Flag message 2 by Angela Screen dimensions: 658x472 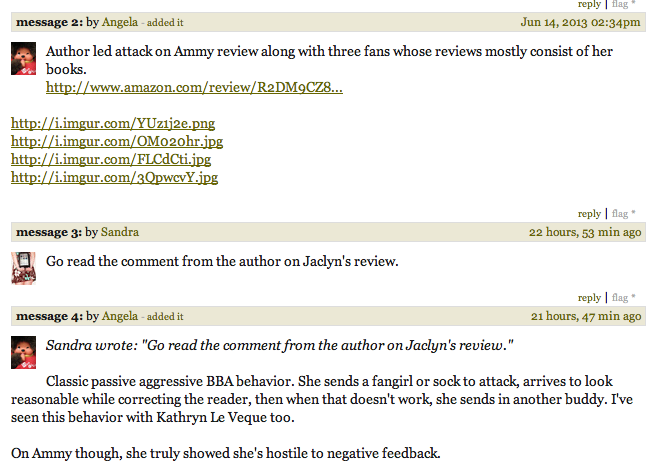pyautogui.click(x=621, y=213)
